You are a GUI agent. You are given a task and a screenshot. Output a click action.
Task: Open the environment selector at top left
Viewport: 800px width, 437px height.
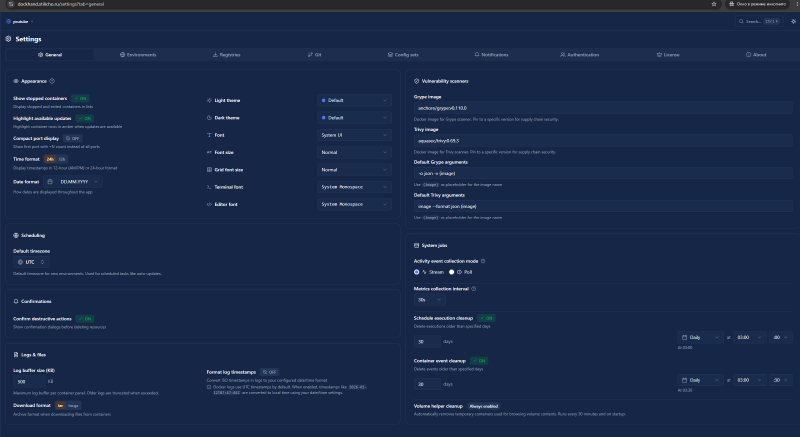pos(19,21)
